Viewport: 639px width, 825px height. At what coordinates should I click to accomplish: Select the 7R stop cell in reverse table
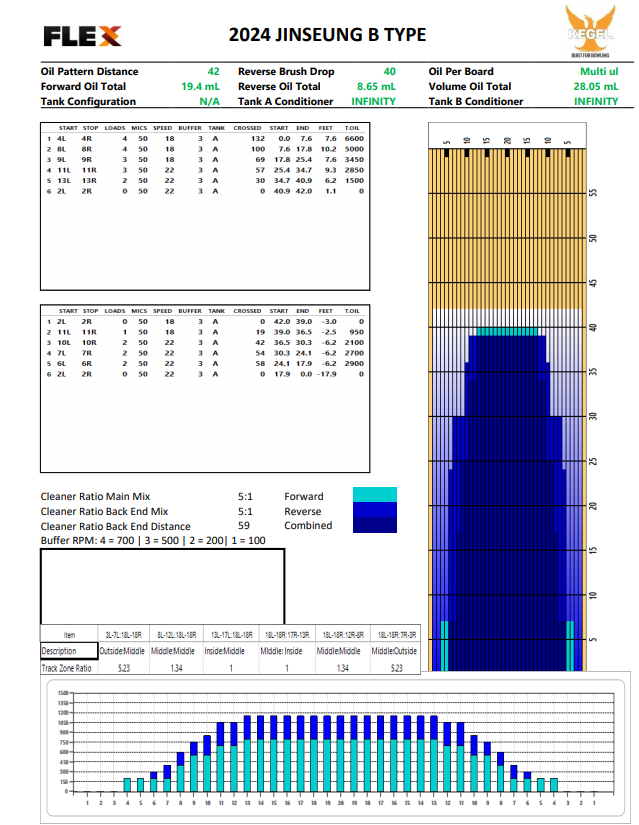coord(87,353)
